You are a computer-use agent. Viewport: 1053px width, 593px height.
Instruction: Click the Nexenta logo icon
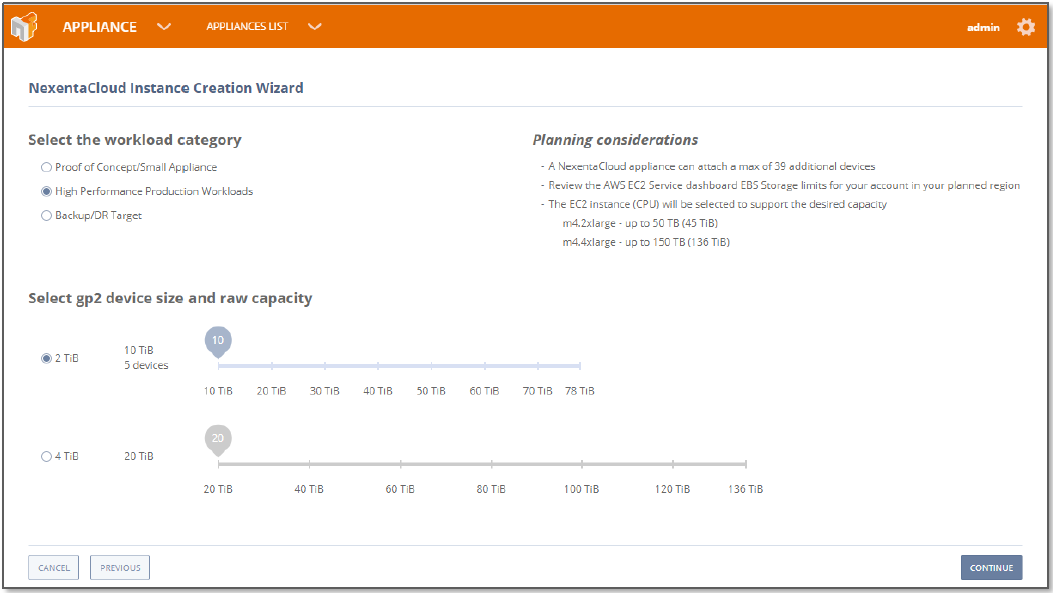tap(24, 27)
